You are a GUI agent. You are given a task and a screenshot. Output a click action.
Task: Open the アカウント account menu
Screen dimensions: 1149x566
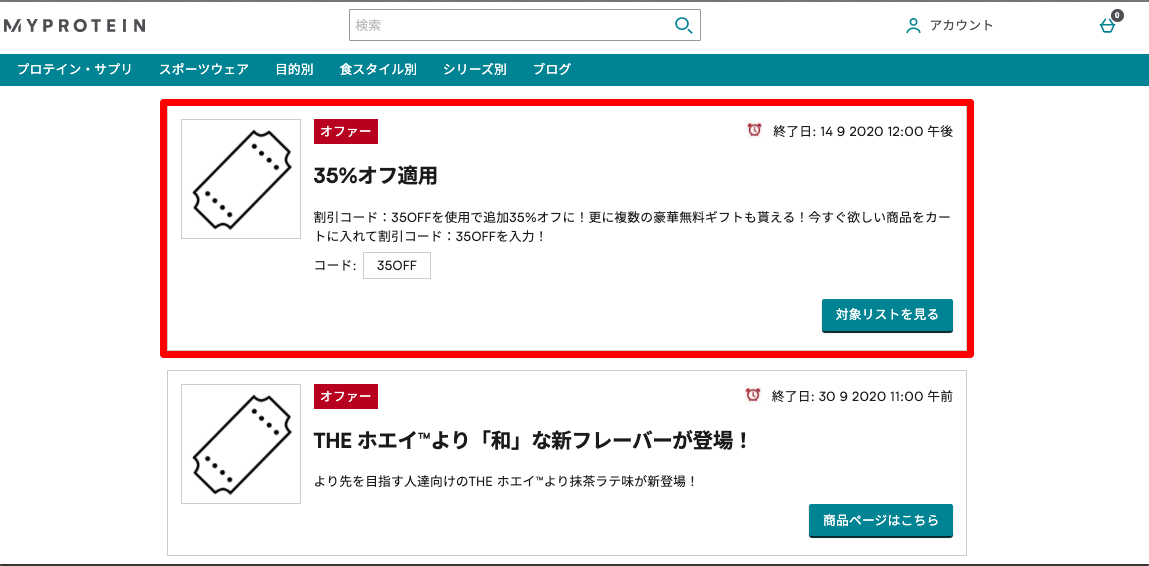pyautogui.click(x=950, y=26)
